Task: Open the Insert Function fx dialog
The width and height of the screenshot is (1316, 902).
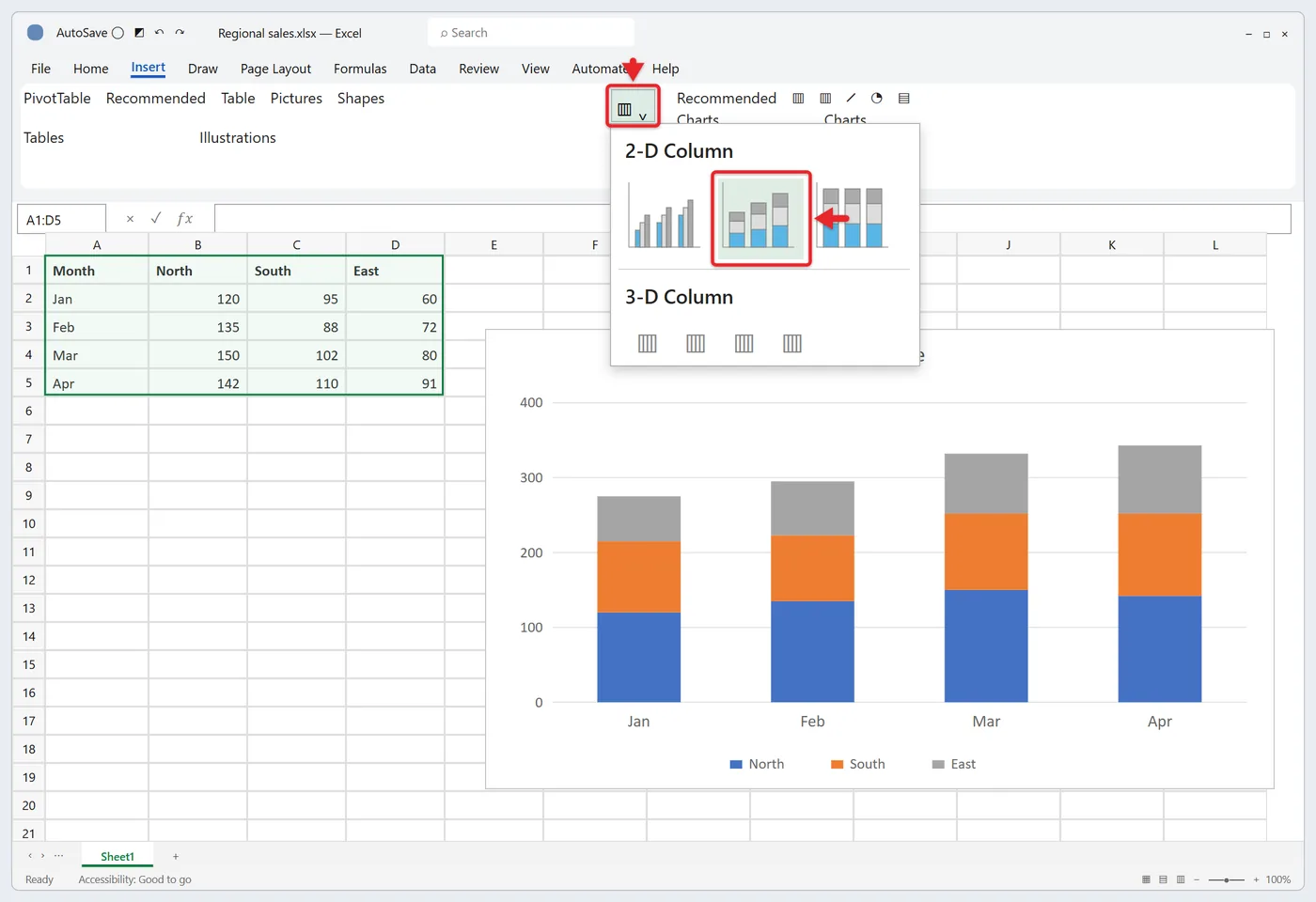Action: coord(185,219)
